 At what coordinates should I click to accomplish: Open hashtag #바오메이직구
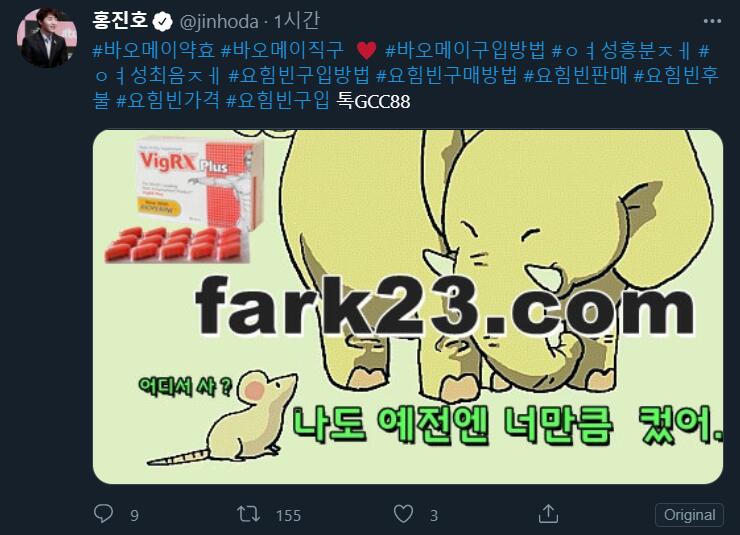click(x=282, y=50)
